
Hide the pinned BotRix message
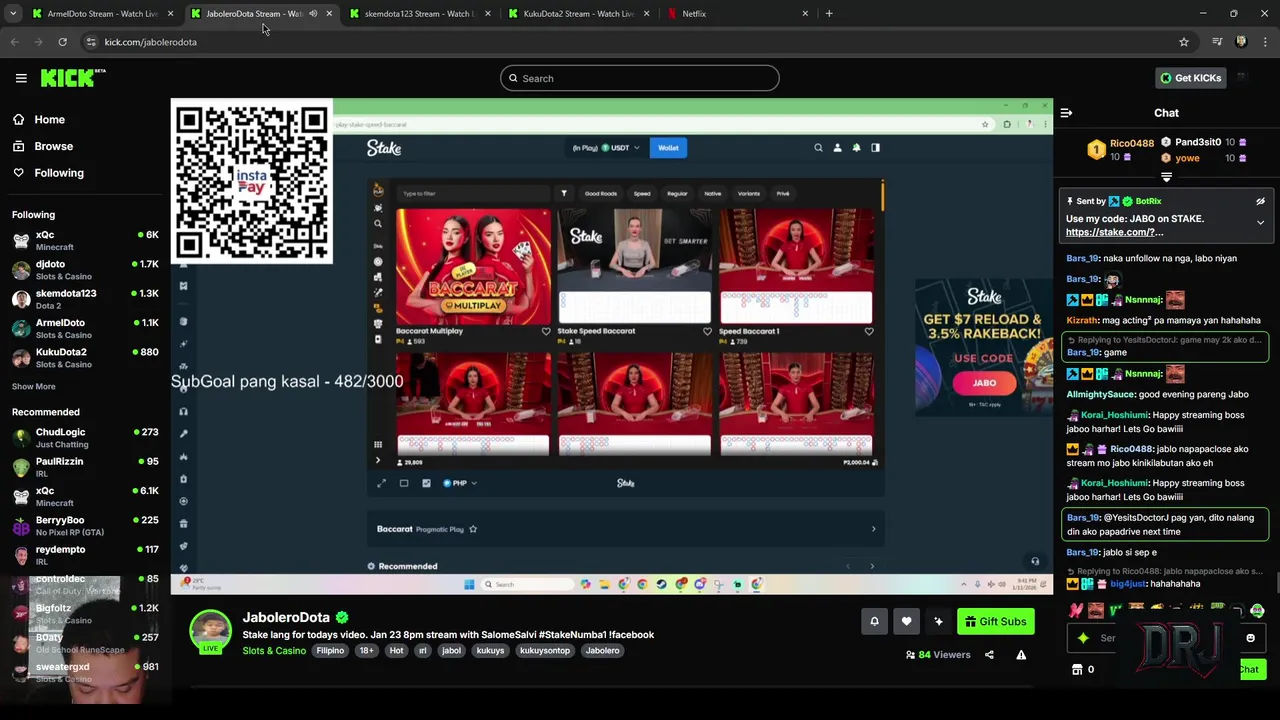coord(1260,202)
